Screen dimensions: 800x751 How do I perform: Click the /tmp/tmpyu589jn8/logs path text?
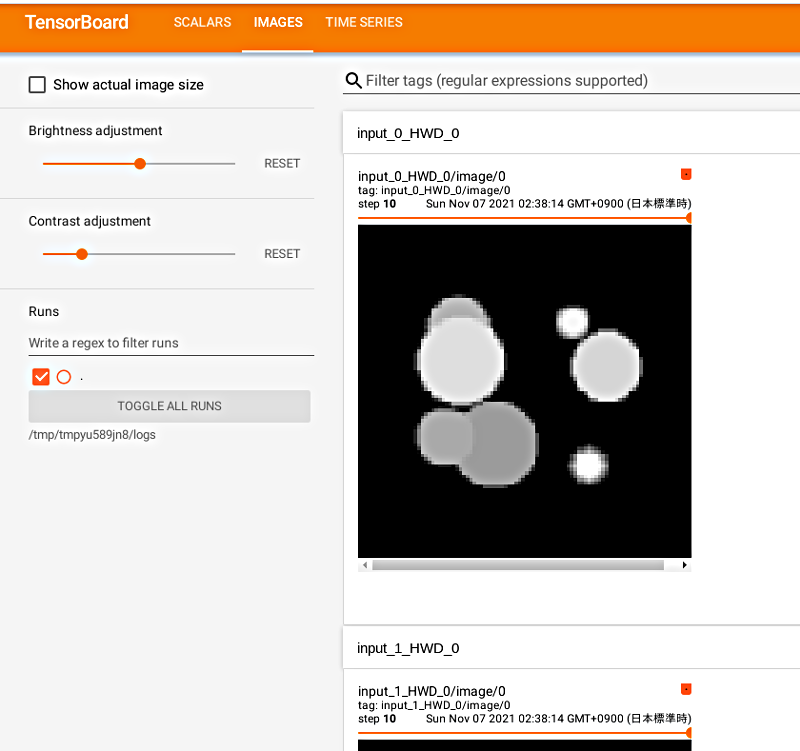(x=92, y=435)
